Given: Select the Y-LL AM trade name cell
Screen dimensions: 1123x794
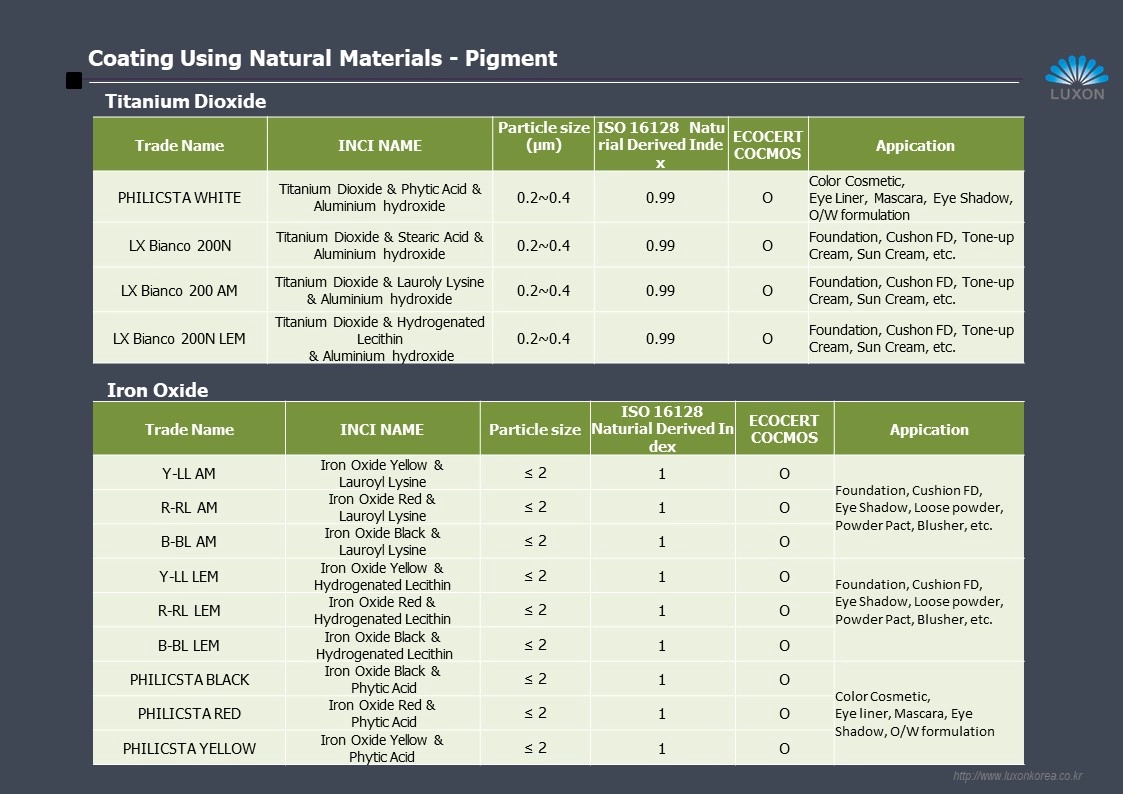Looking at the screenshot, I should click(x=189, y=473).
